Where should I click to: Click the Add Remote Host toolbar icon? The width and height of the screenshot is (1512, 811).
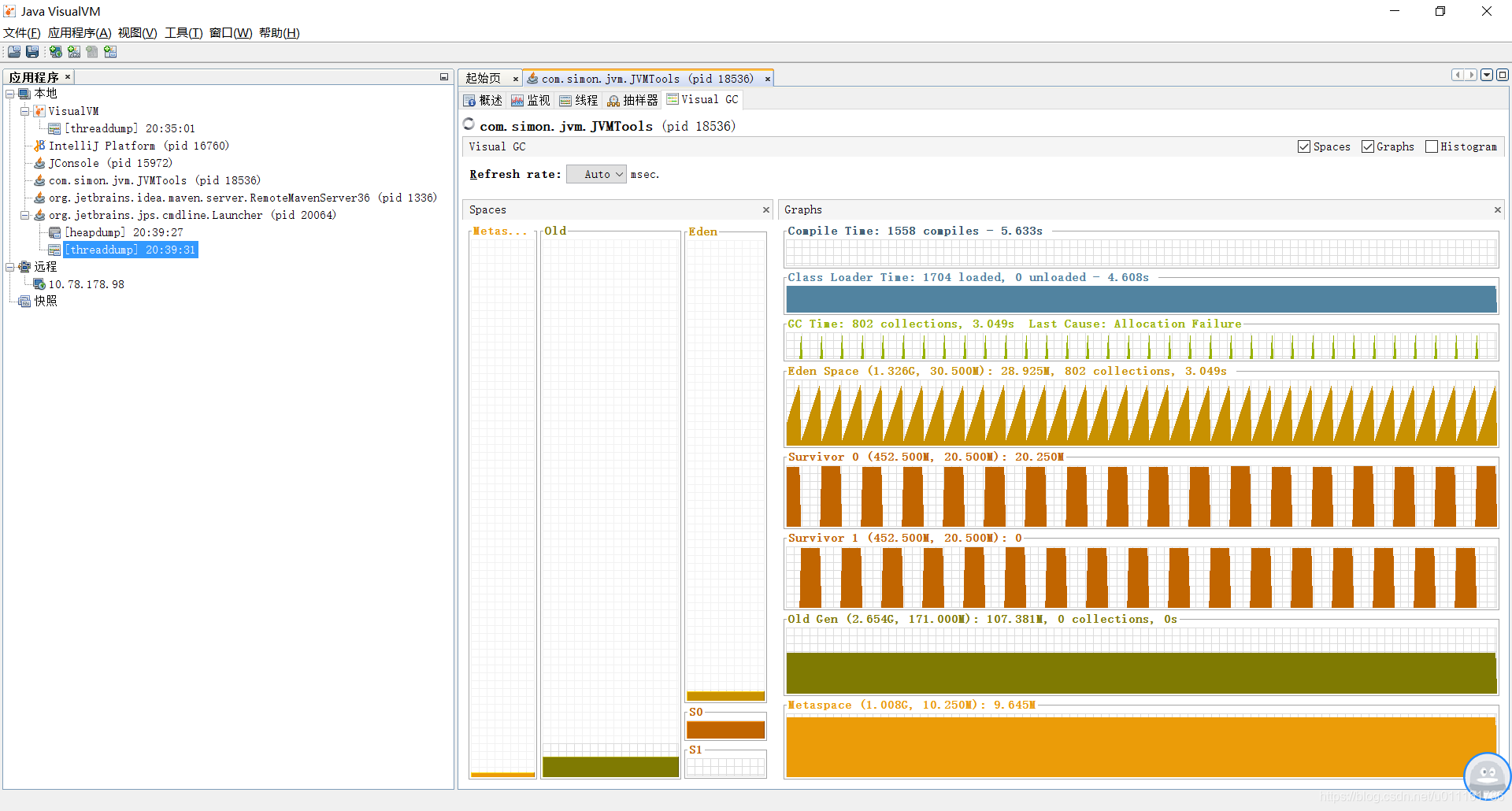(x=56, y=52)
